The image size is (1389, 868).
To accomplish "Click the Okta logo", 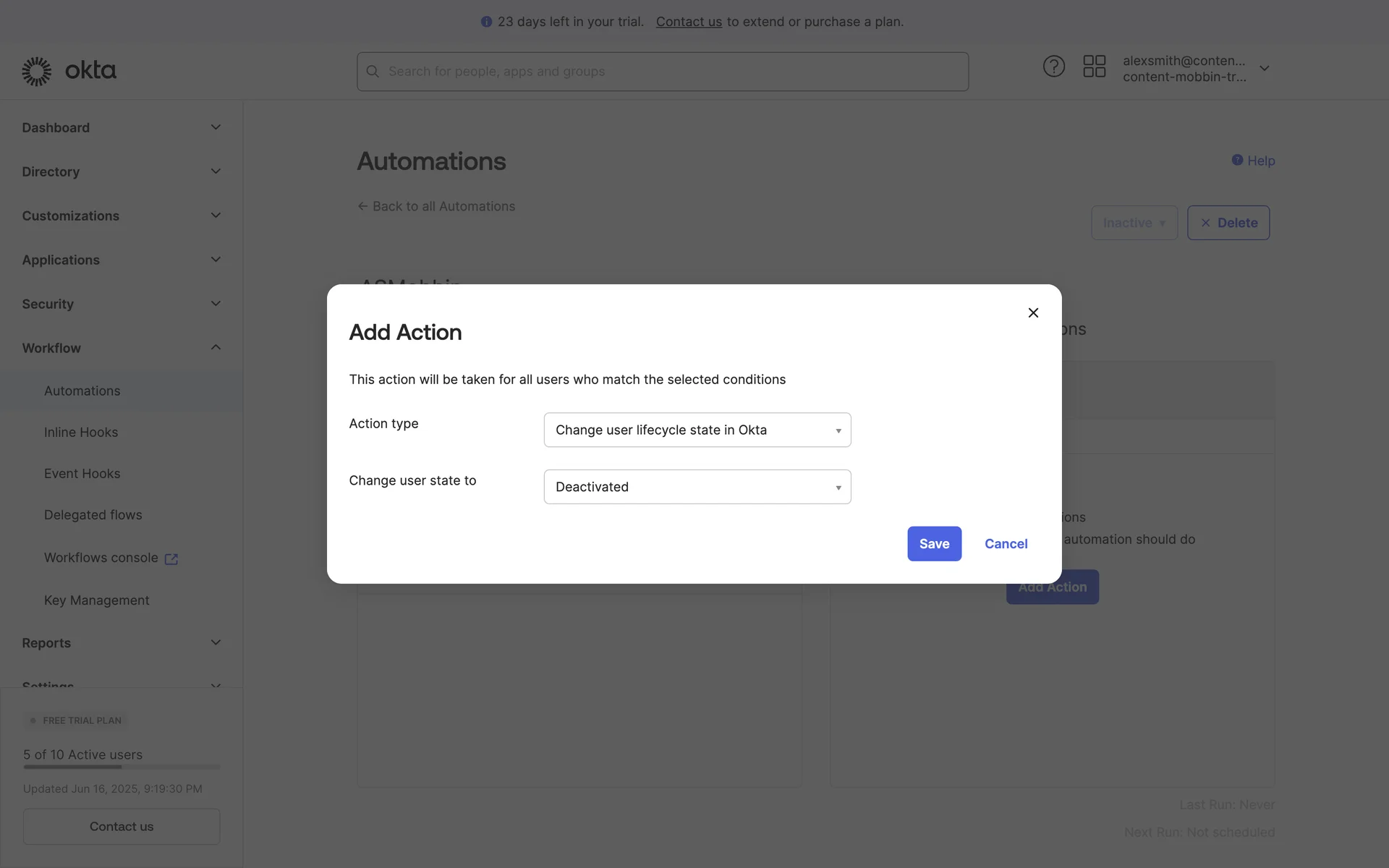I will coord(69,71).
